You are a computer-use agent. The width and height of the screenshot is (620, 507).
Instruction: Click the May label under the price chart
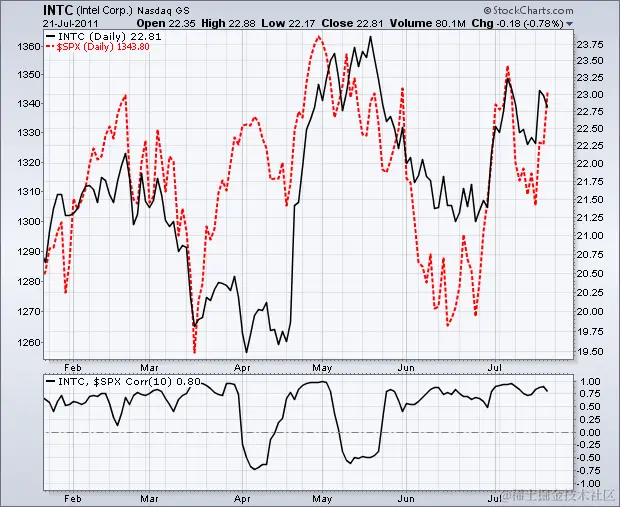(x=322, y=368)
